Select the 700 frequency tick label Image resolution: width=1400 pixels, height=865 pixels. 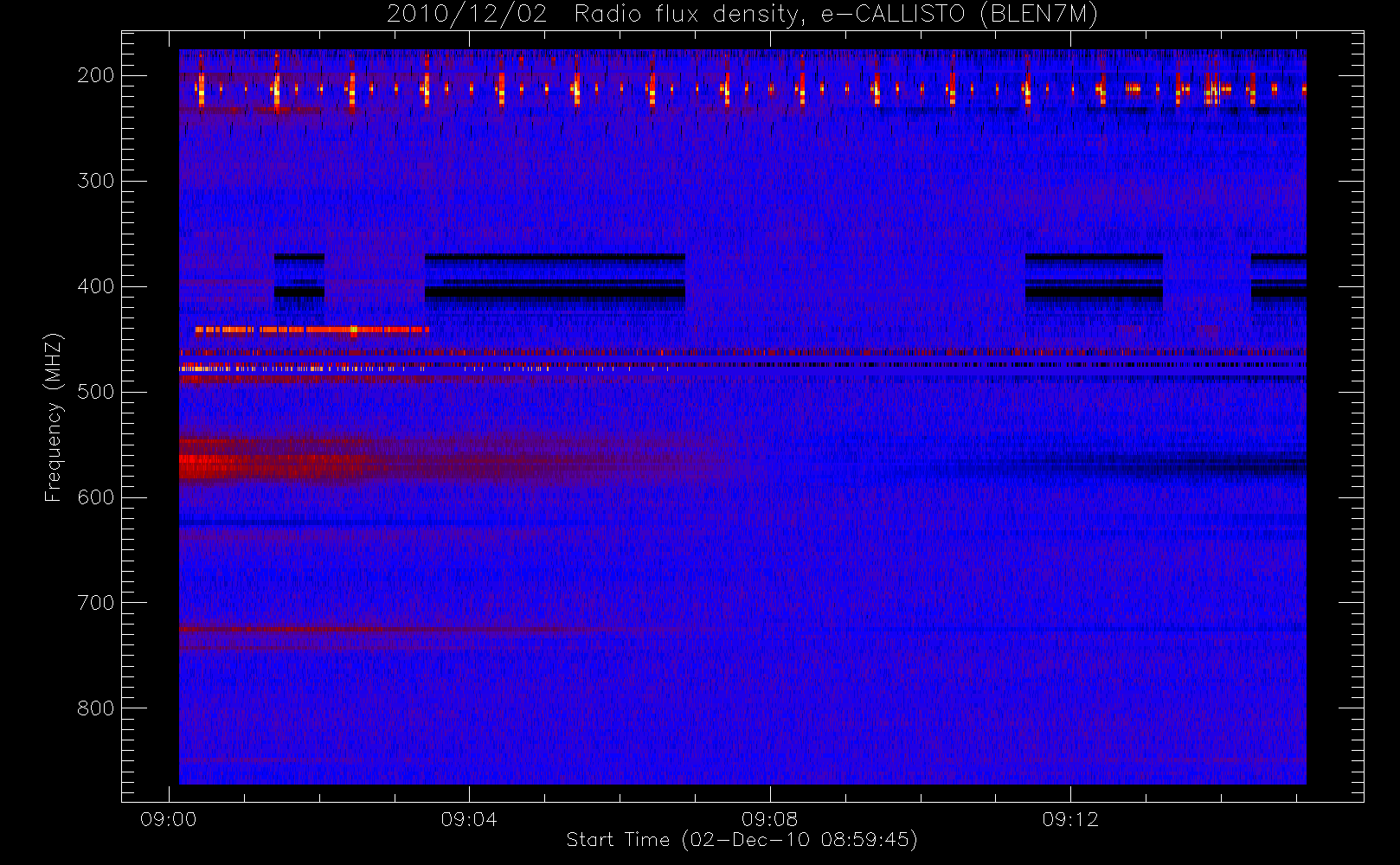tap(95, 603)
